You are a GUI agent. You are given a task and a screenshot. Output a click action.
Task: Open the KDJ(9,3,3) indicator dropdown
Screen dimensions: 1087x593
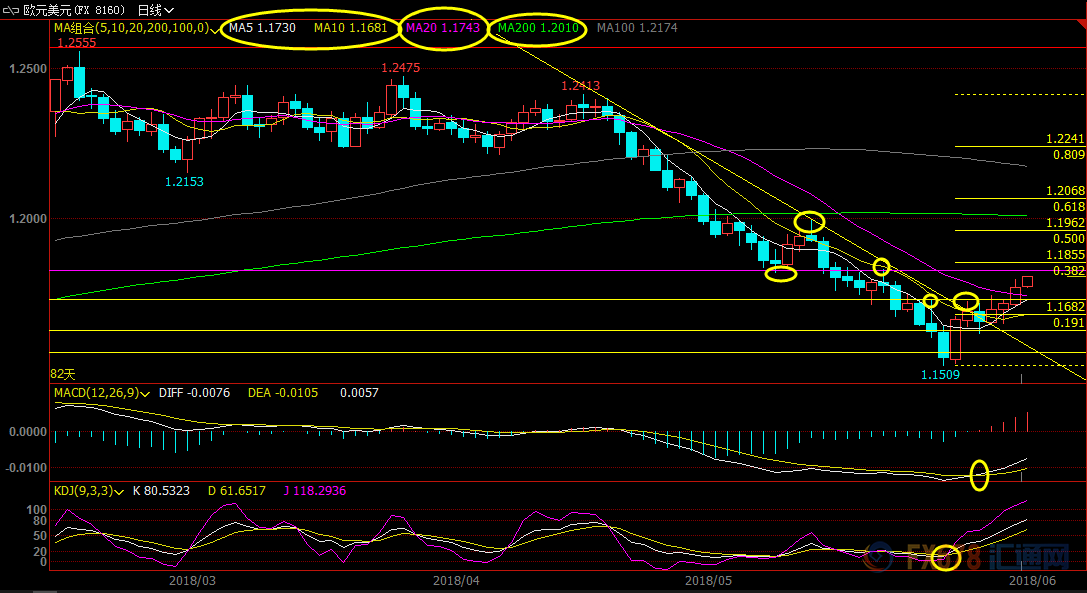pos(118,493)
